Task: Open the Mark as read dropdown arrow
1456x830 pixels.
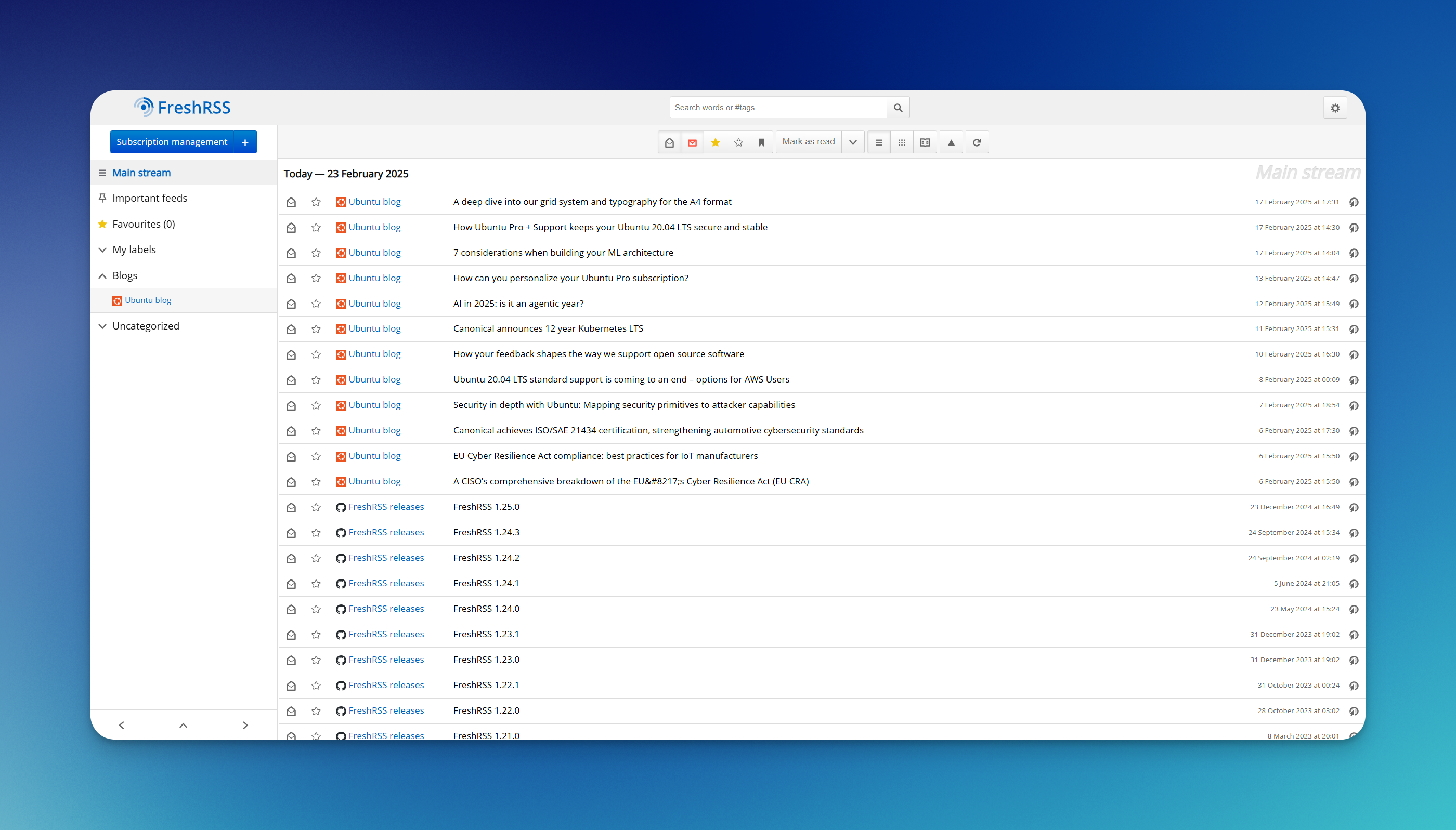Action: pyautogui.click(x=853, y=142)
